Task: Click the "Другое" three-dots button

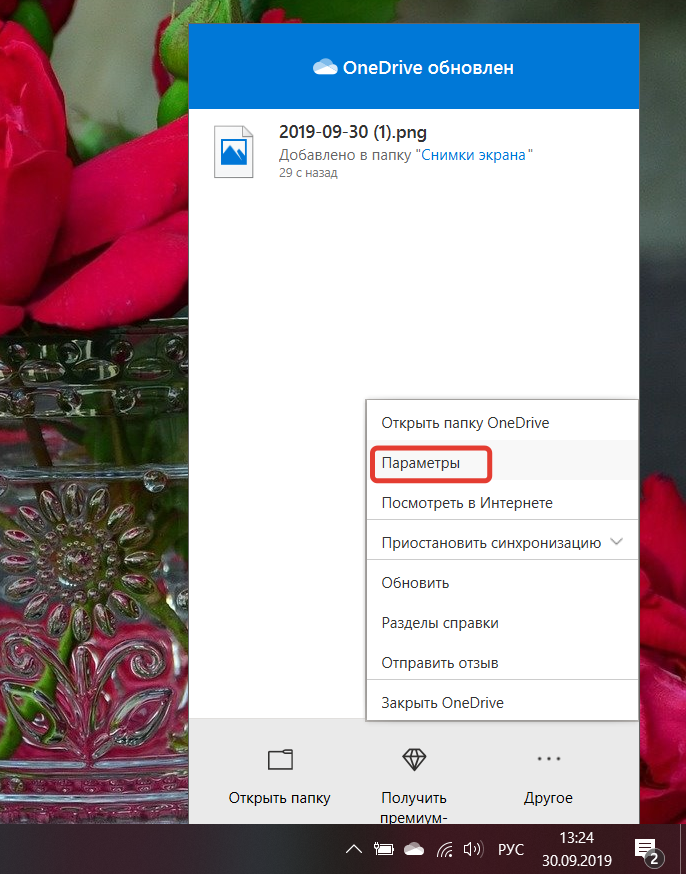Action: click(548, 778)
